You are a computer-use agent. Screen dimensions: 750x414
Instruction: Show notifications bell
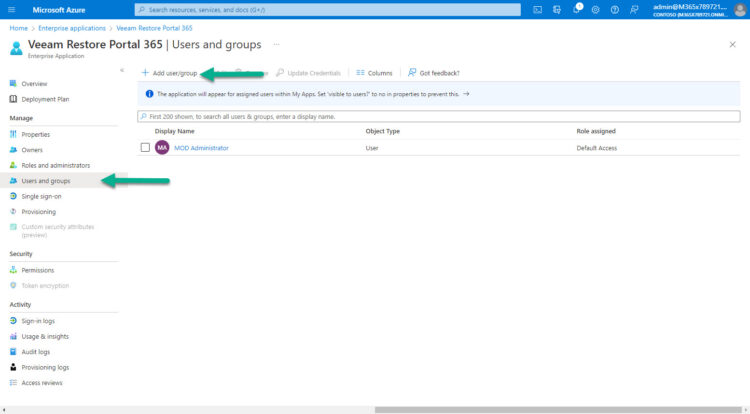tap(577, 9)
